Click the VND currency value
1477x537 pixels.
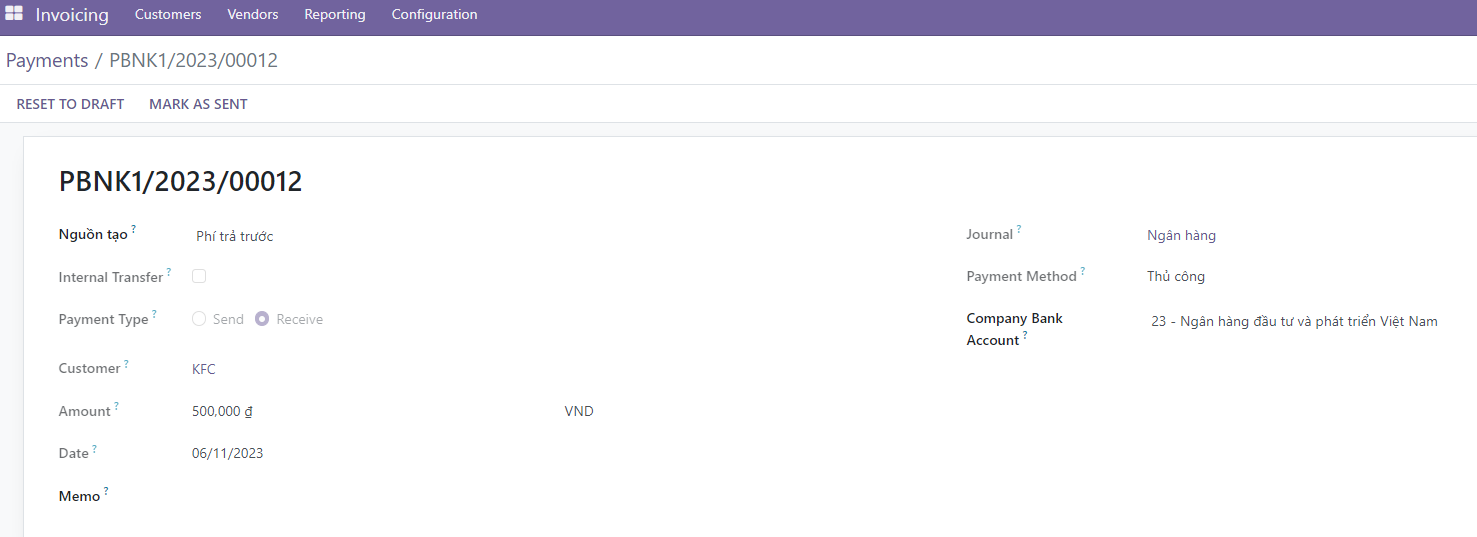click(x=579, y=411)
